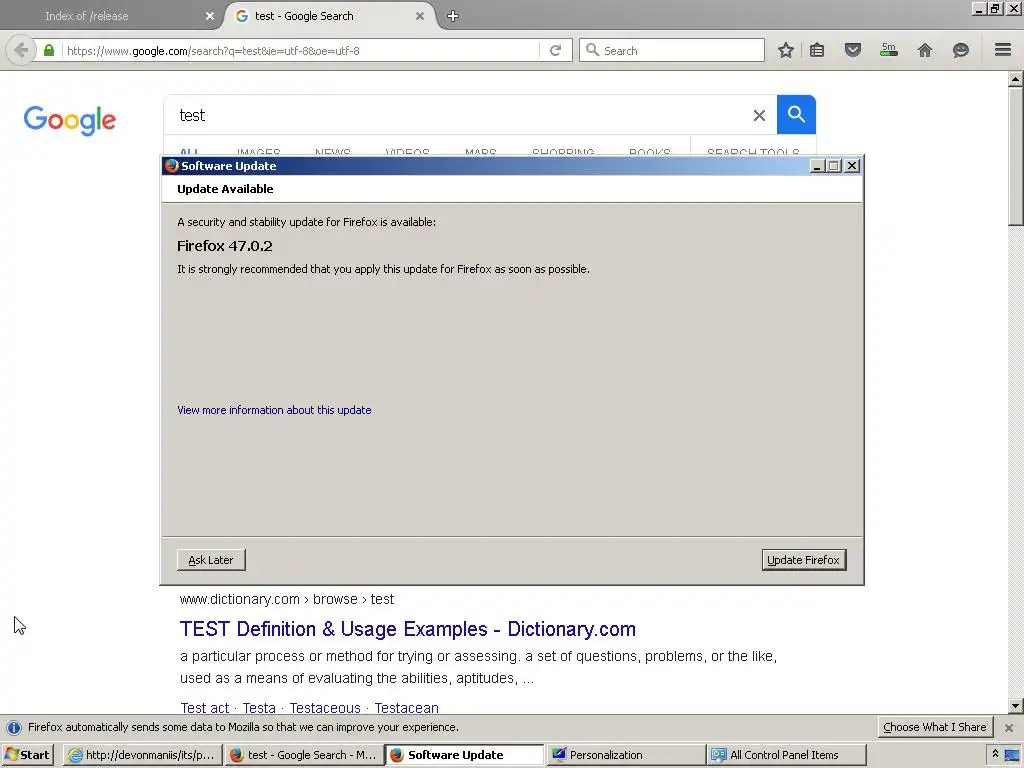The width and height of the screenshot is (1024, 768).
Task: Click the page scrollbar down arrow
Action: (x=1015, y=705)
